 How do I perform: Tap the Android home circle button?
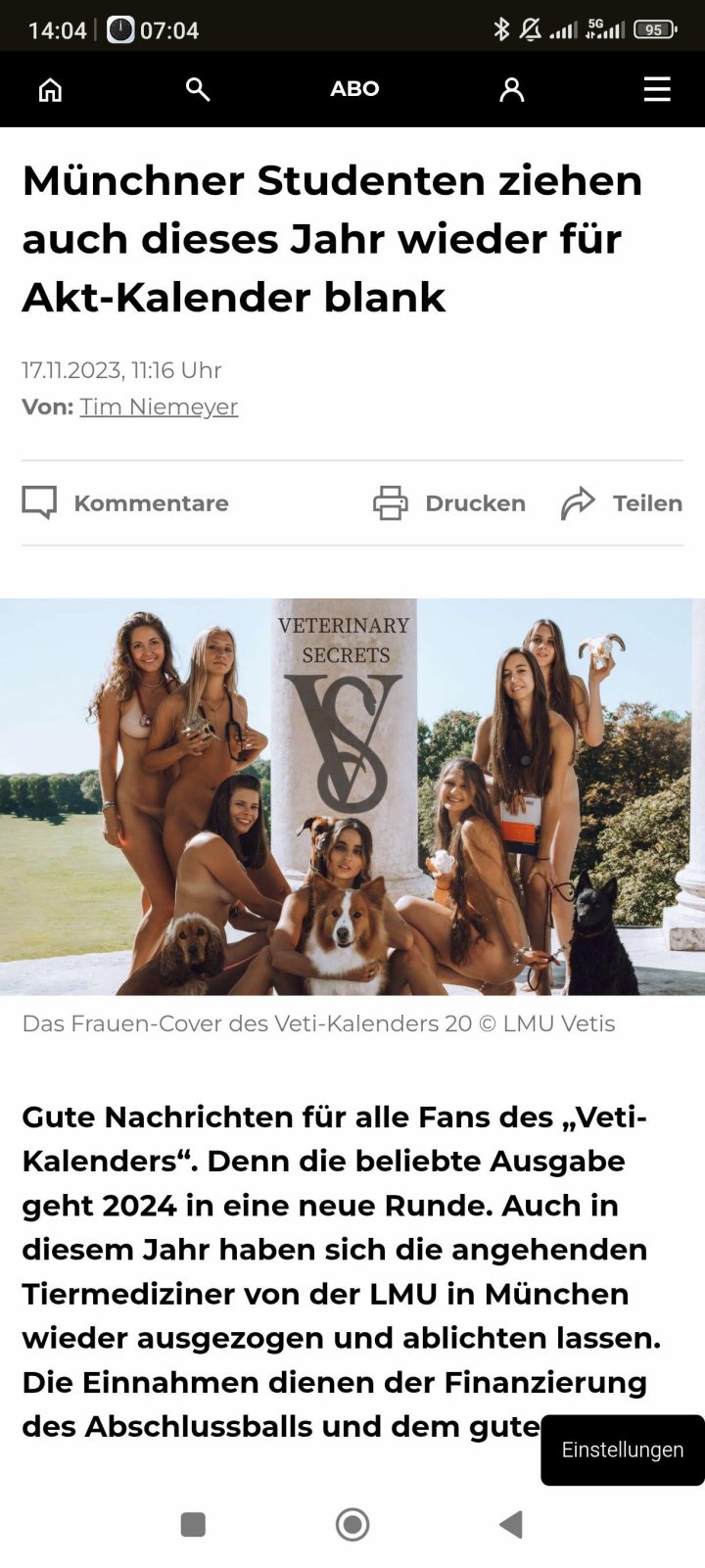[x=352, y=1524]
